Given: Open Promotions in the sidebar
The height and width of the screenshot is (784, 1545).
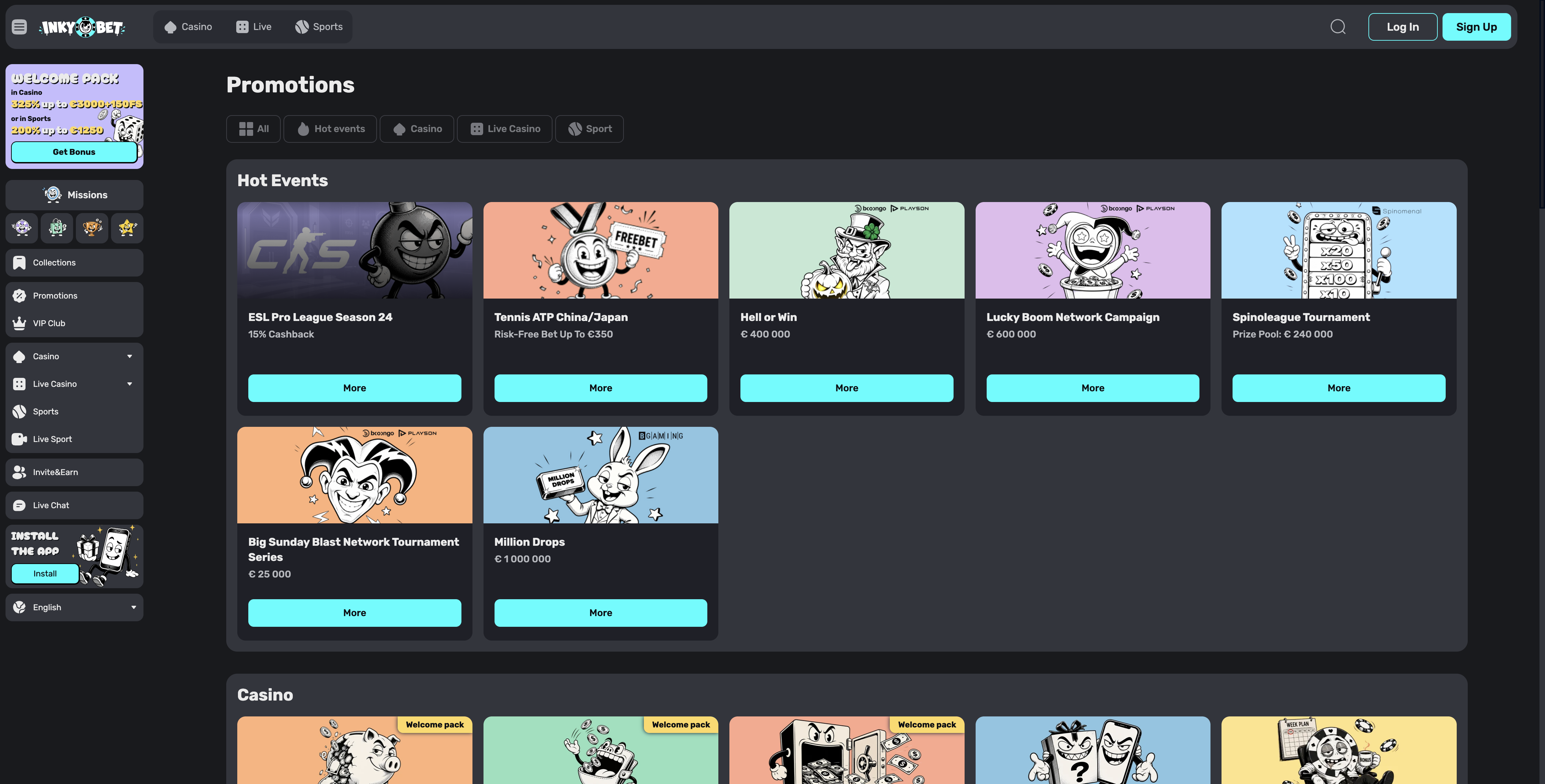Looking at the screenshot, I should pyautogui.click(x=74, y=295).
